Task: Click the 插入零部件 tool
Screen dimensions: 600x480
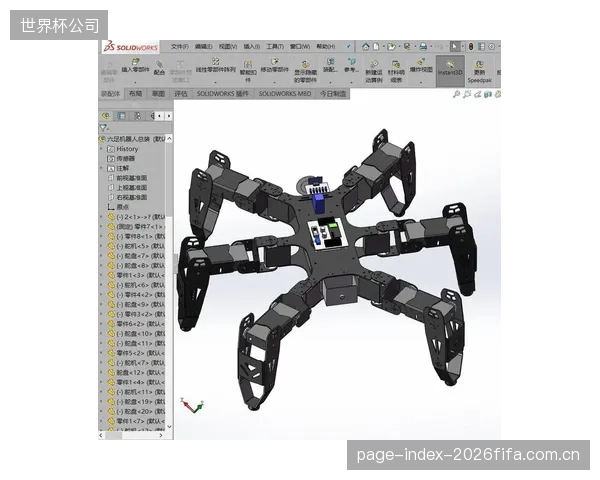Action: point(135,65)
